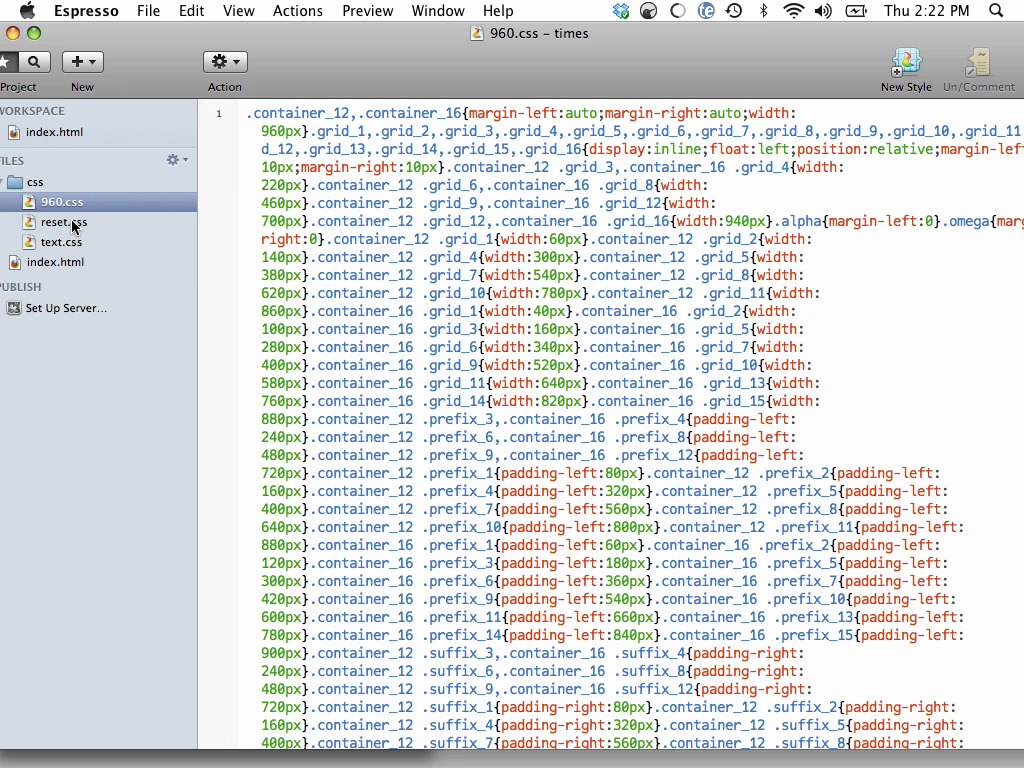Open reset.css from the file list
This screenshot has height=768, width=1024.
(x=64, y=222)
